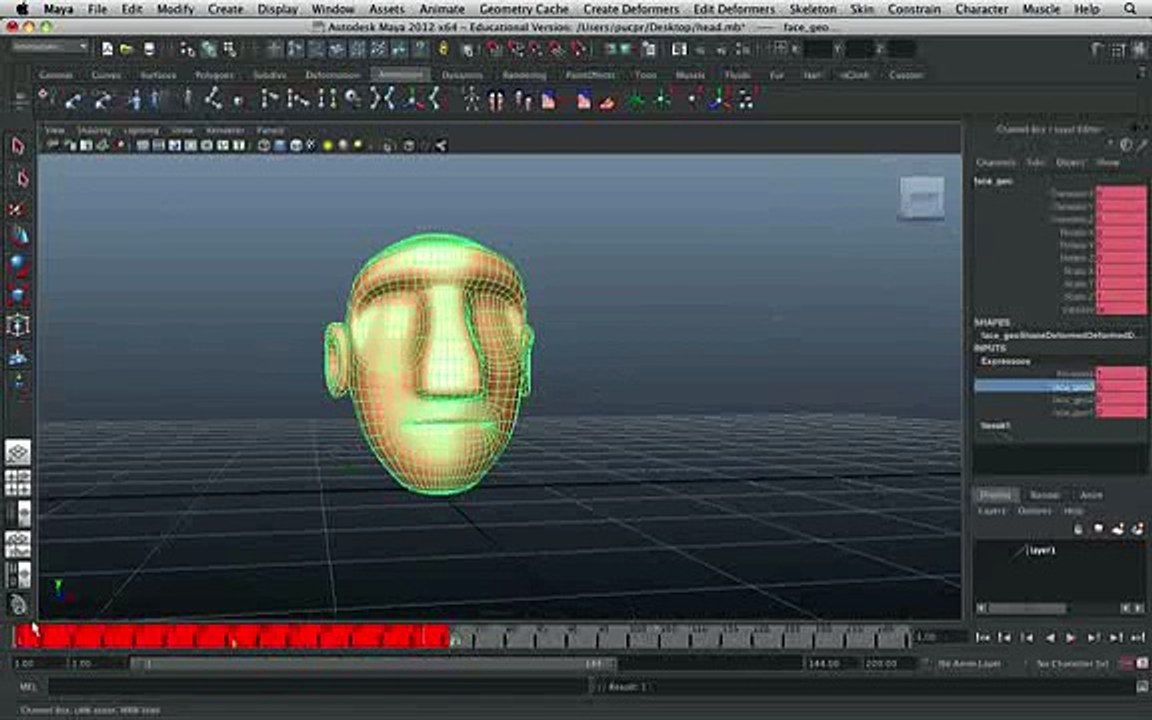1152x720 pixels.
Task: Switch to the Rendering shelf tab
Action: click(x=525, y=75)
